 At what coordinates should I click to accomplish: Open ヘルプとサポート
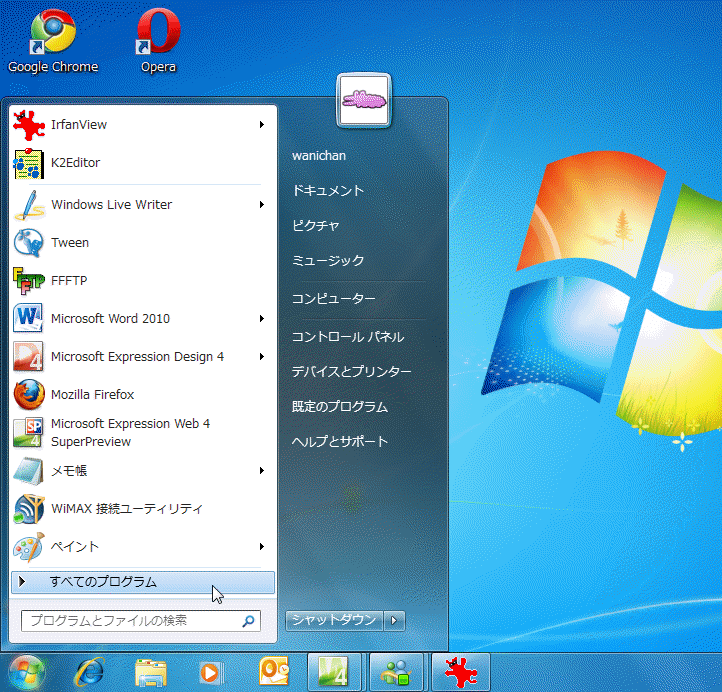click(340, 442)
